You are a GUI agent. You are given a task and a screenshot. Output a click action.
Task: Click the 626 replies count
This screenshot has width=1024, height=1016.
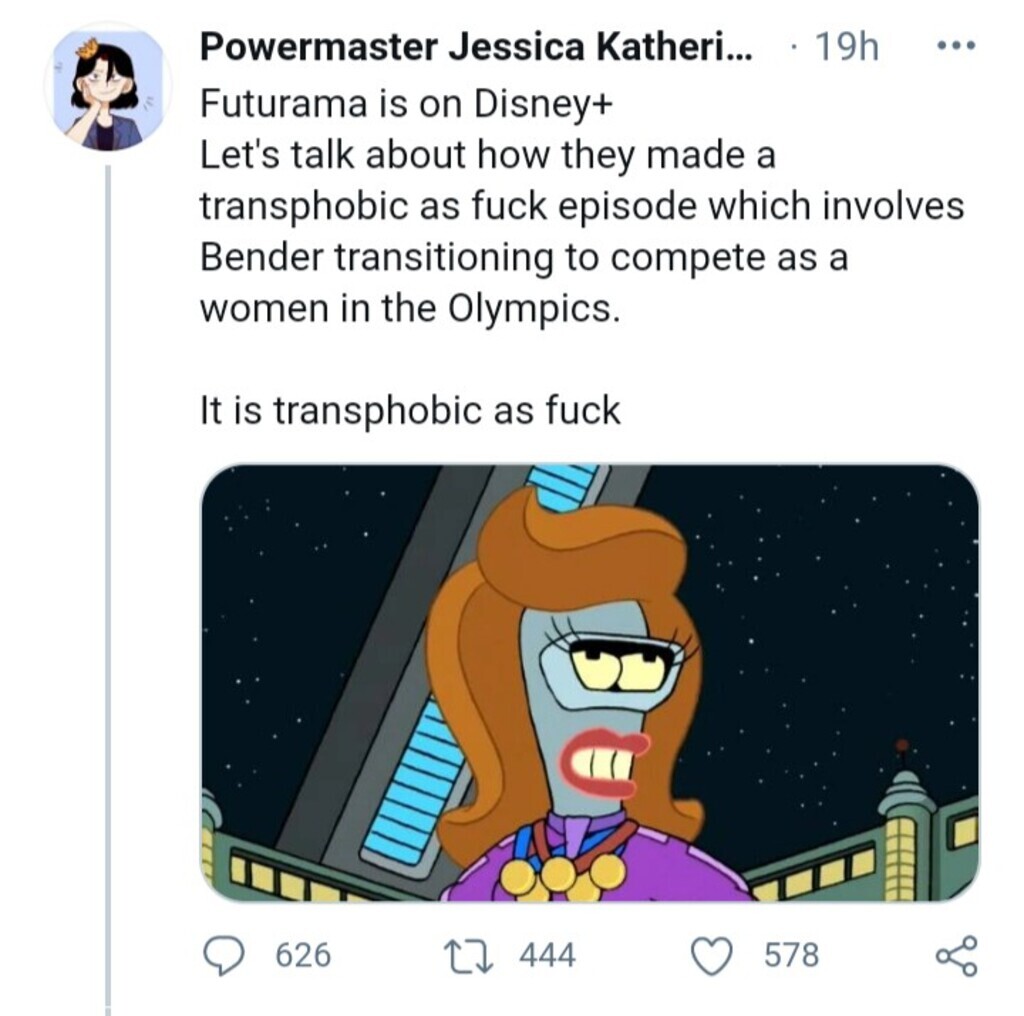[302, 956]
